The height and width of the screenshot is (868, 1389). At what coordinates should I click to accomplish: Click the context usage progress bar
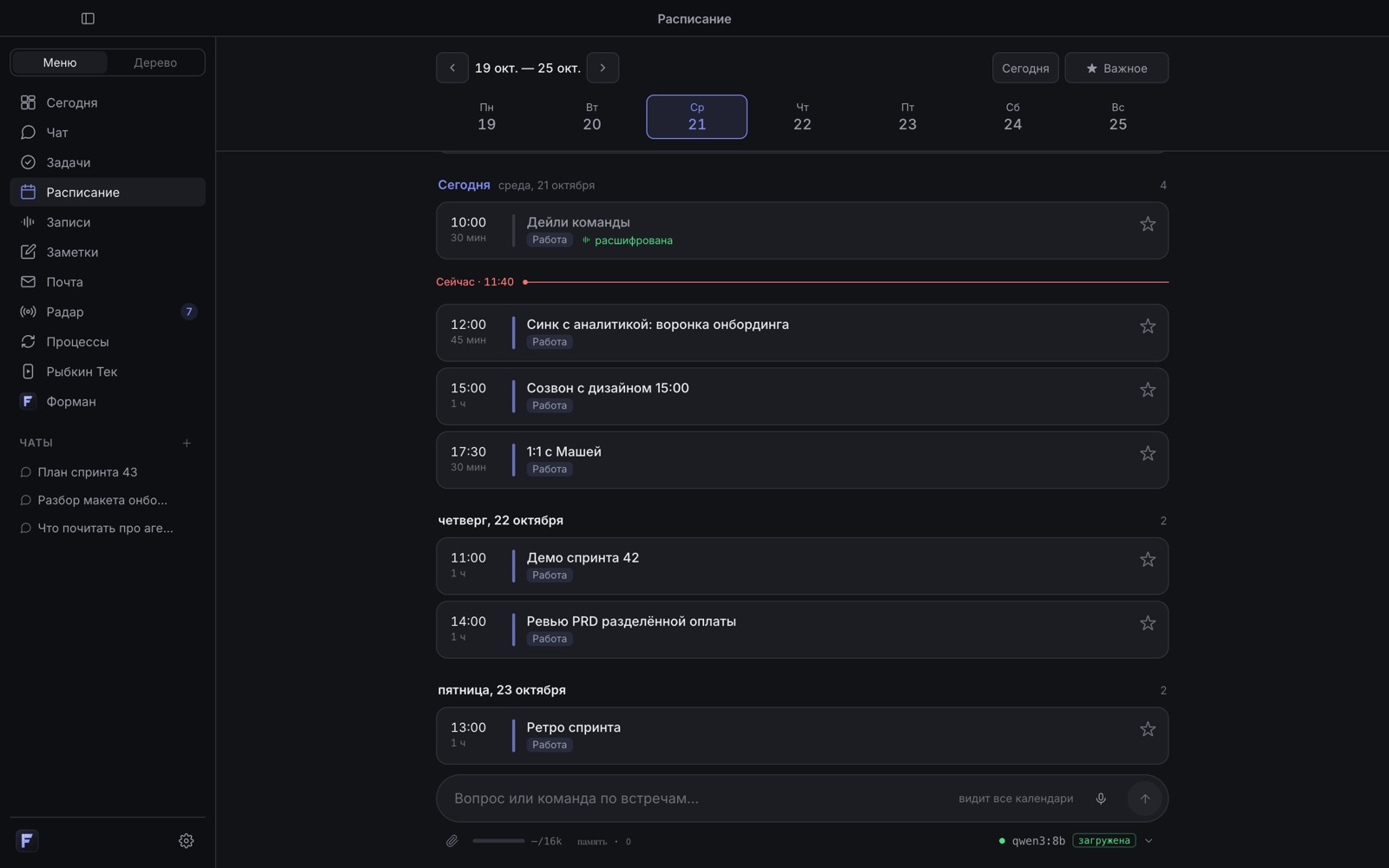click(498, 841)
